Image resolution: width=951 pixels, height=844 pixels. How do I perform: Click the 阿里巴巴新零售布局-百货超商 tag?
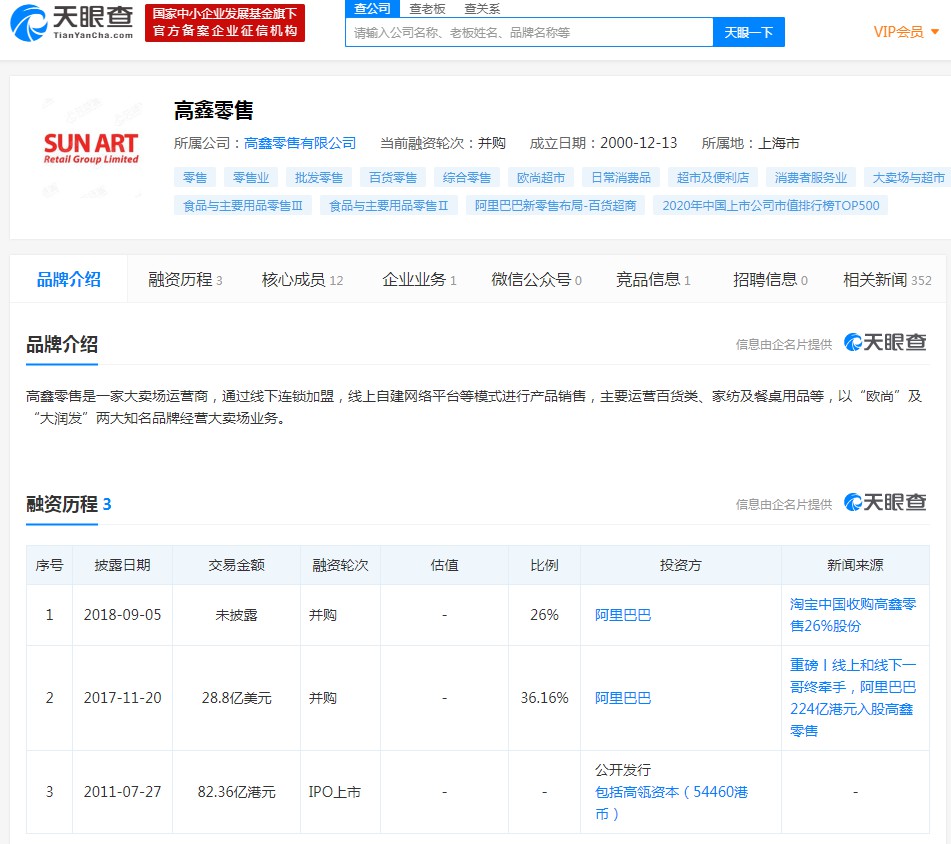(x=555, y=206)
